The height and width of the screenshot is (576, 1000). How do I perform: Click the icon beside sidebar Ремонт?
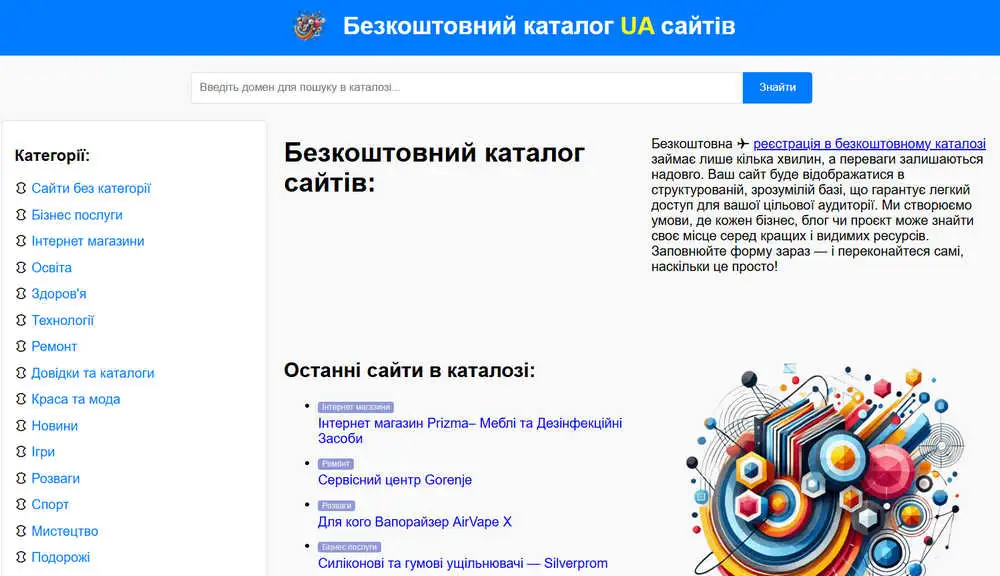click(21, 346)
